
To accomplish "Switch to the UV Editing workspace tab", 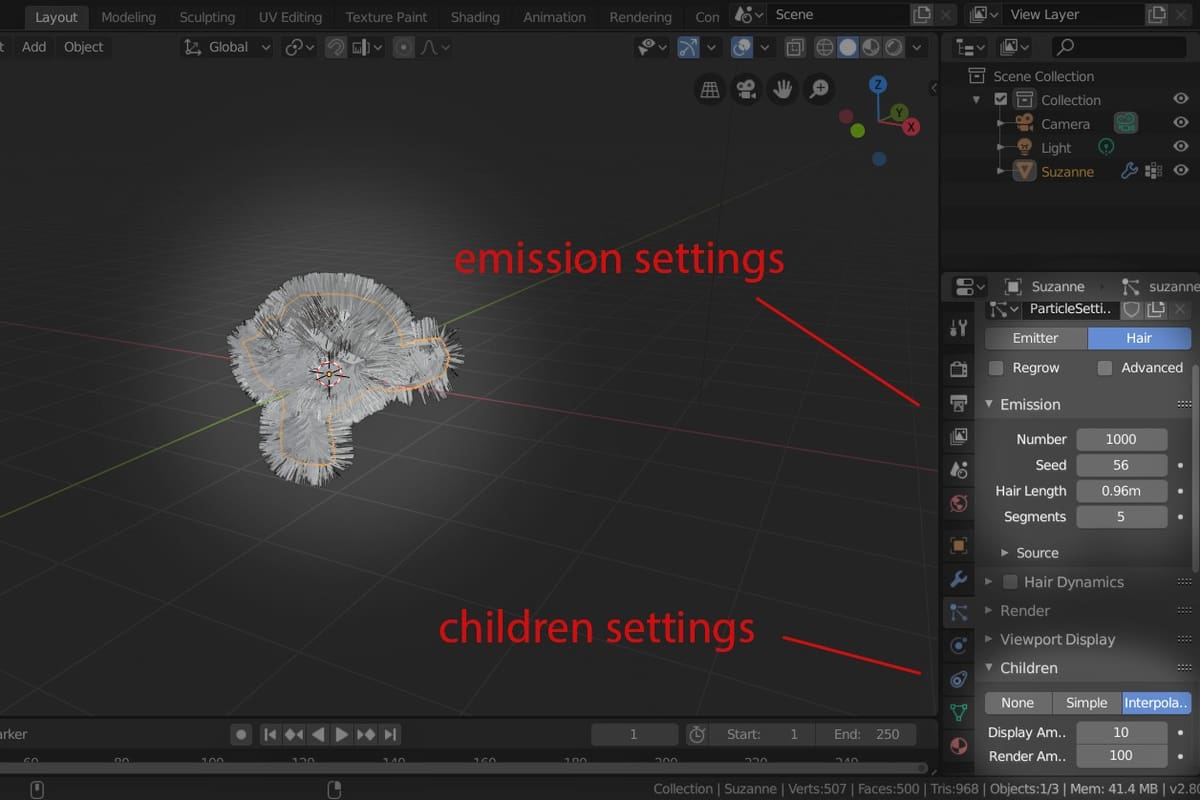I will pos(290,17).
